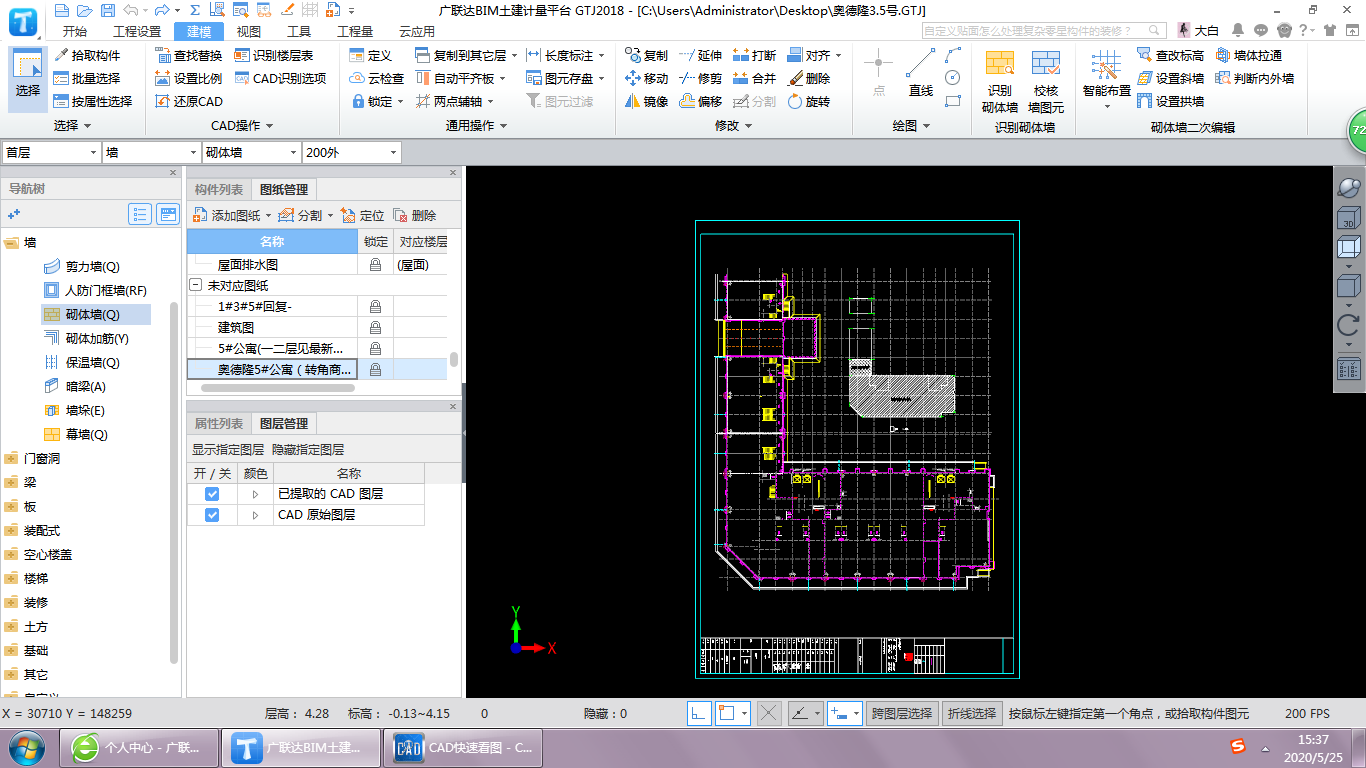Click 设置斜墙 set sloped wall
Screen dimensions: 1366x768
pos(1170,78)
